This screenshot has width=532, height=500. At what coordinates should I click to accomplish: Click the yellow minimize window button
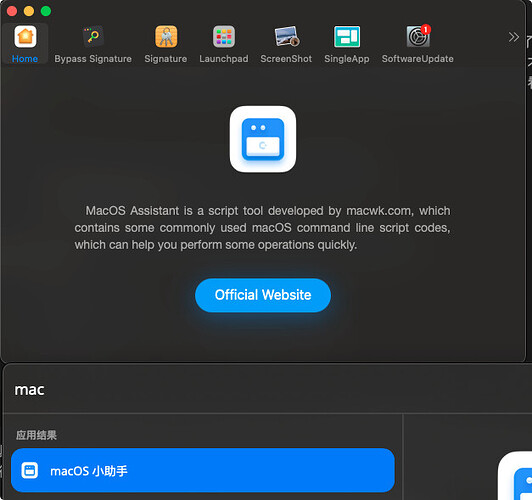pyautogui.click(x=29, y=11)
